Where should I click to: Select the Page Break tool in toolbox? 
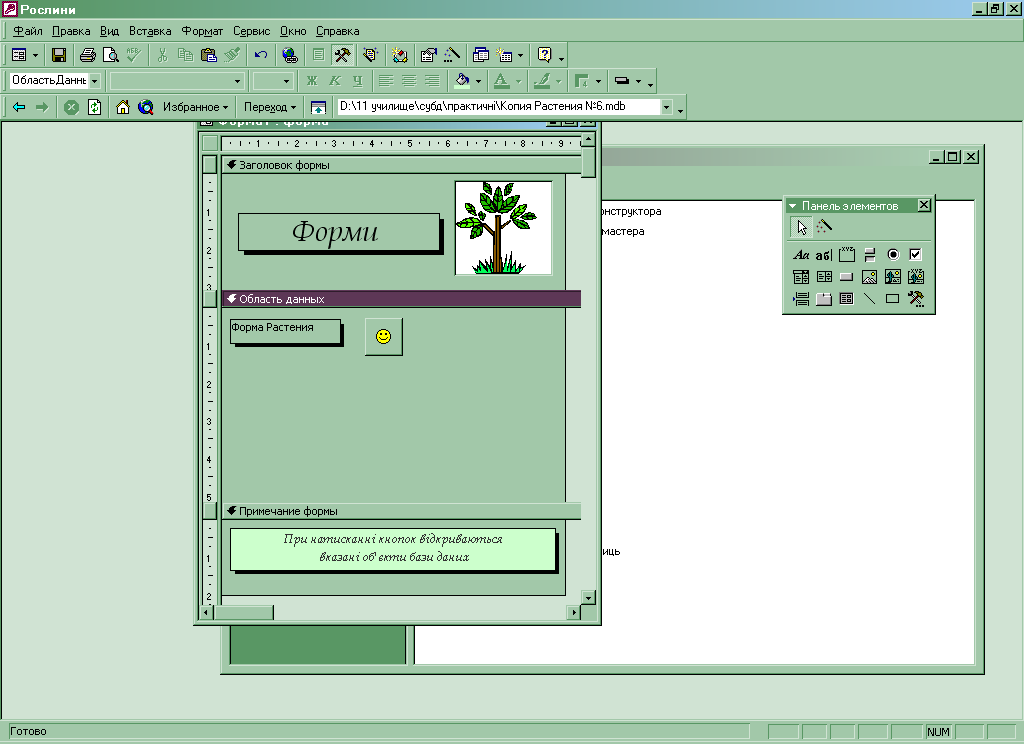801,299
